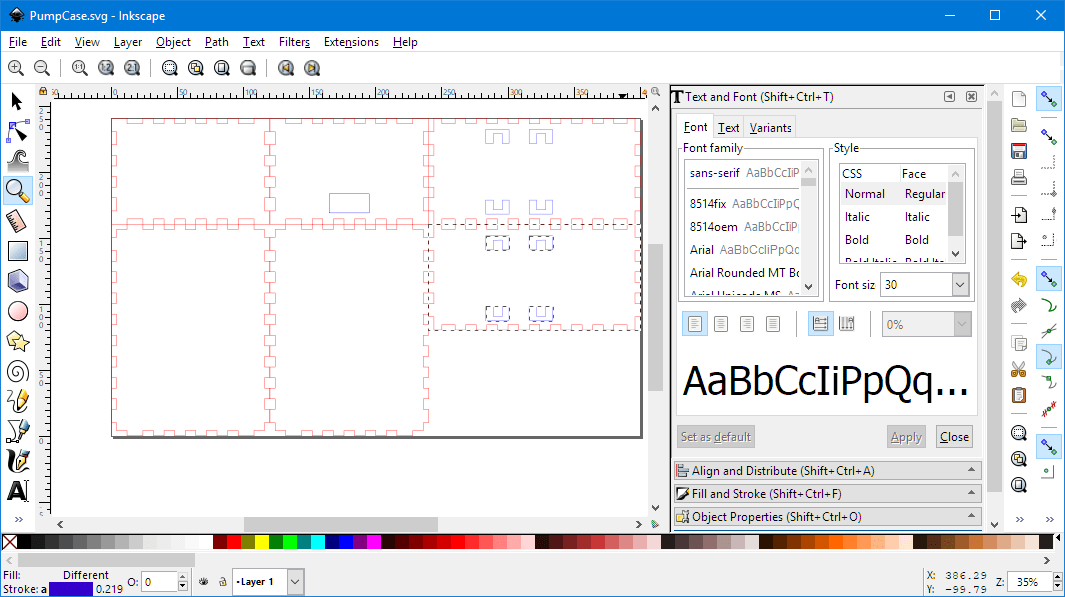Toggle center text alignment
Viewport: 1065px width, 597px height.
point(721,324)
